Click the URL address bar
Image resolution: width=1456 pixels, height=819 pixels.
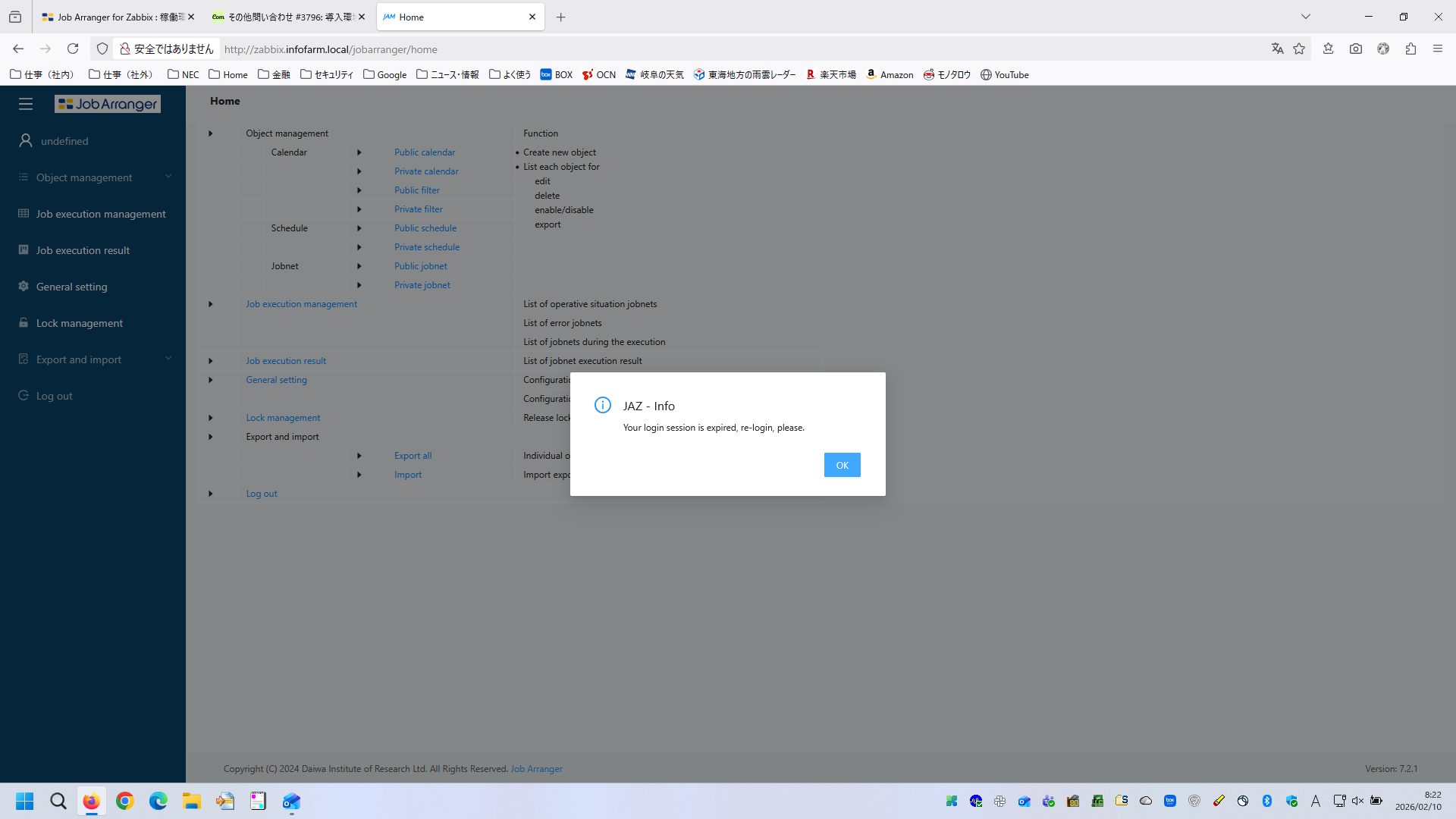682,49
